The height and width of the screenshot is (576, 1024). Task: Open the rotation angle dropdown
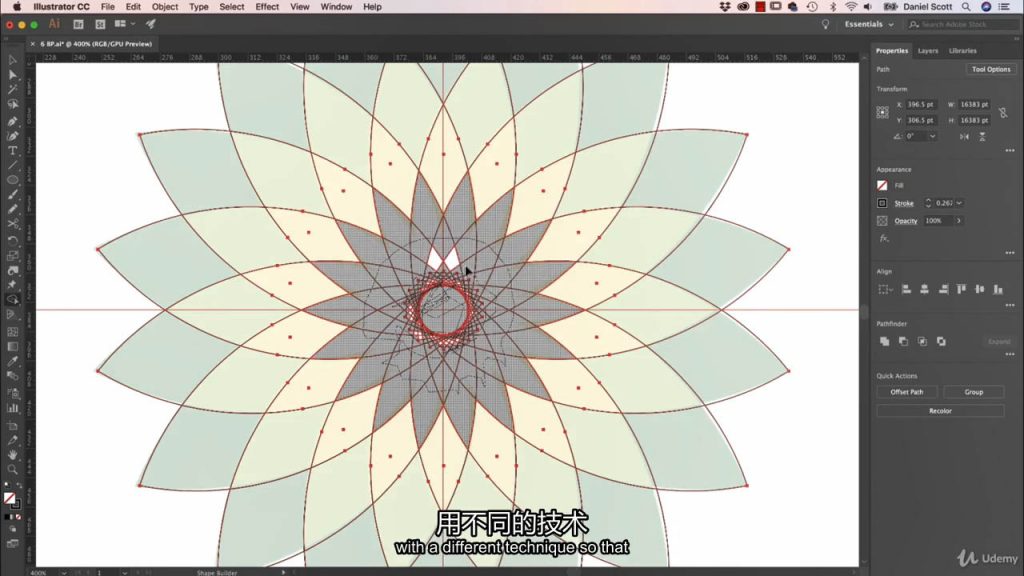click(x=933, y=136)
